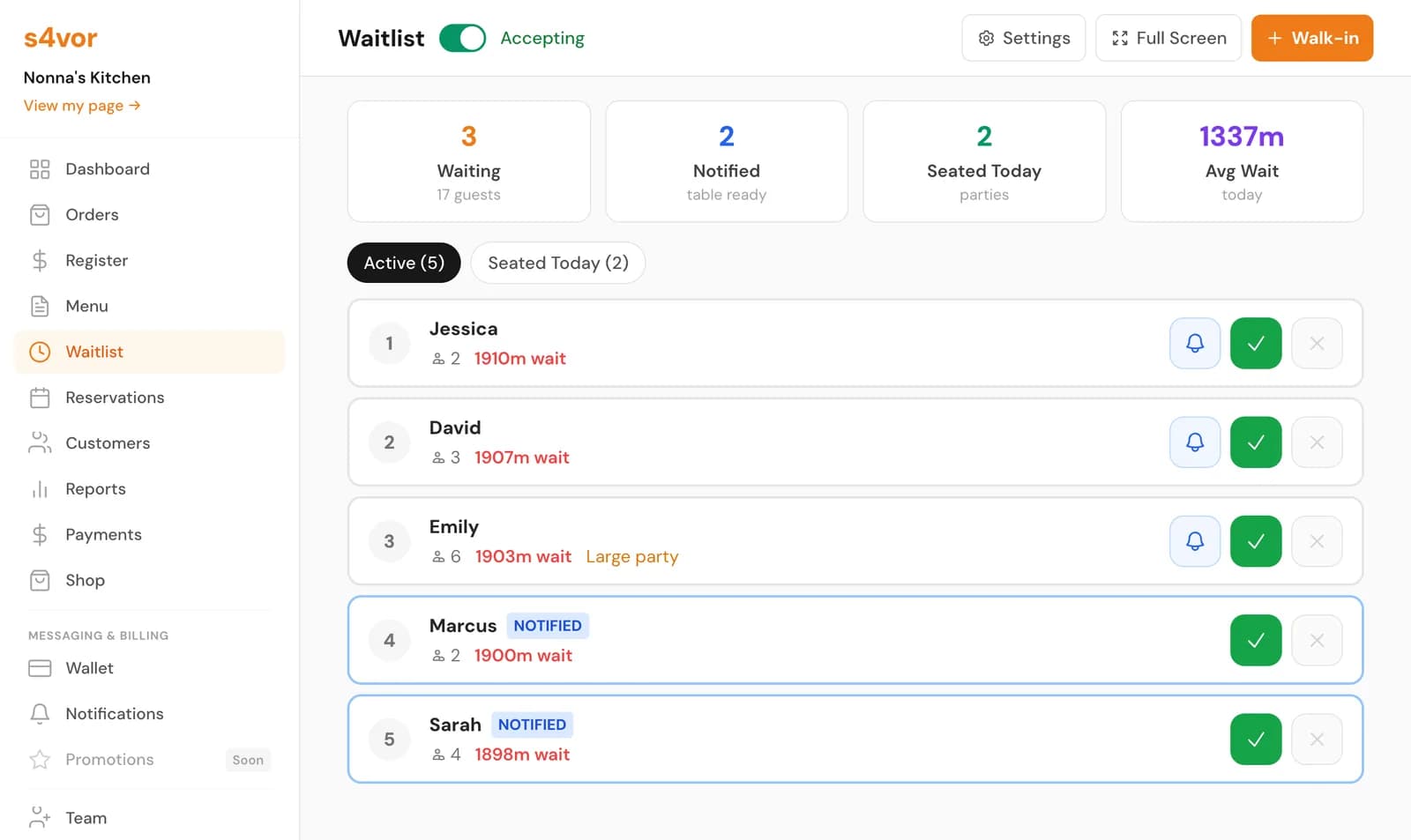Toggle the Accepting waitlist switch

click(x=462, y=38)
